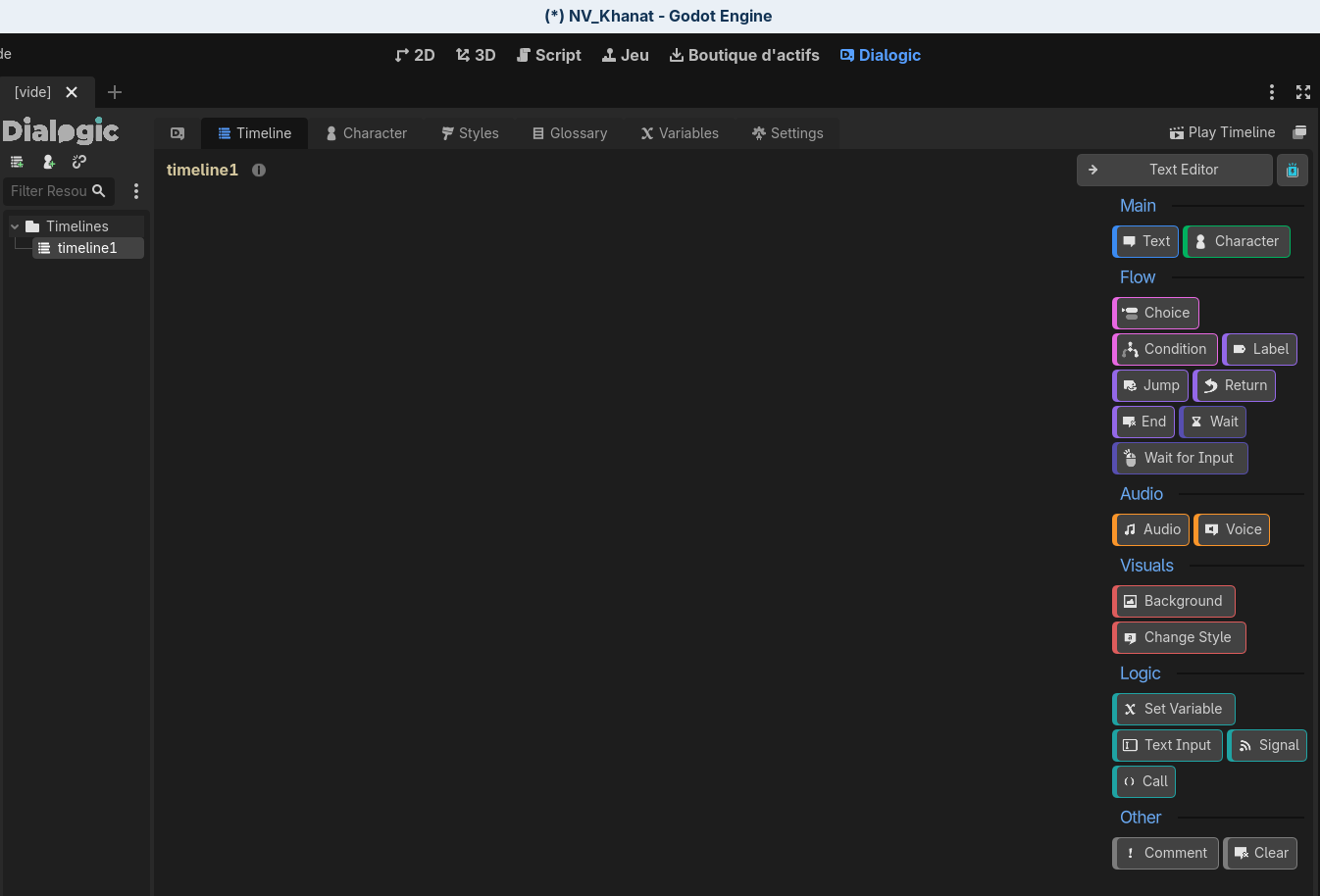Collapse the Timelines folder in the tree
Screen dimensions: 1320x896
(15, 226)
